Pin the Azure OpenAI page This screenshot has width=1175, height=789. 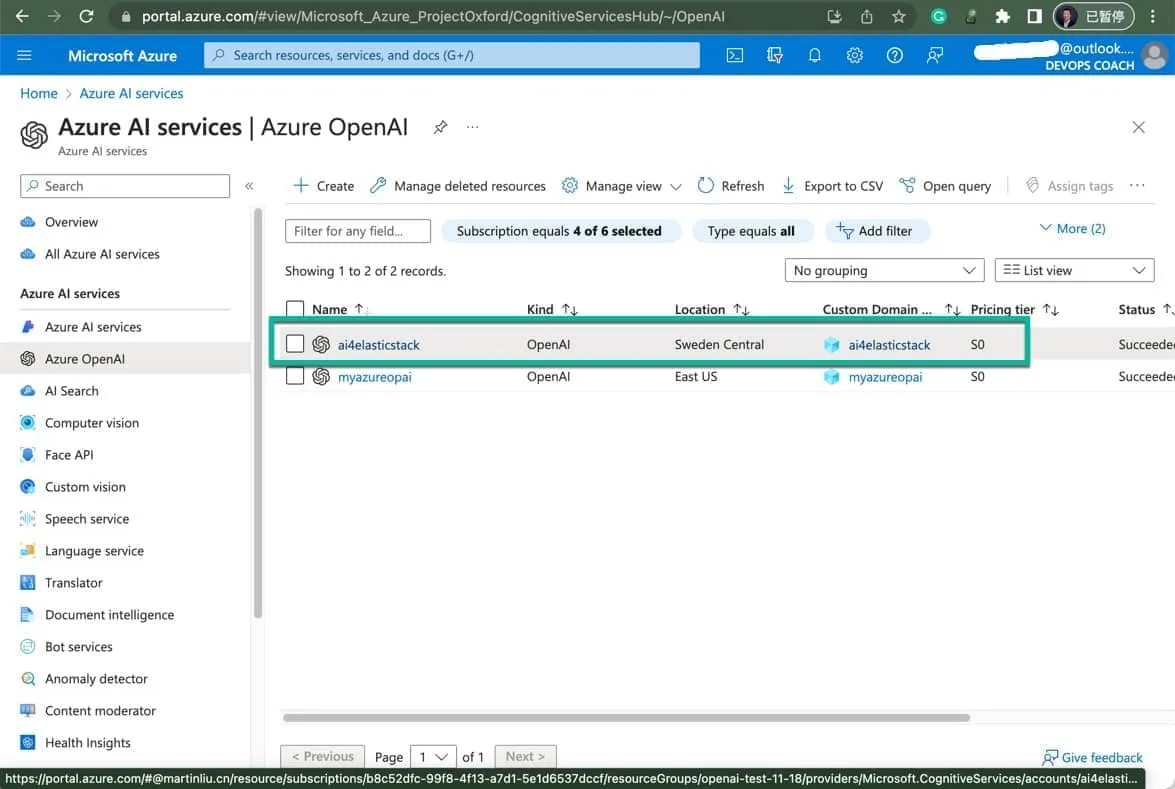pos(440,127)
